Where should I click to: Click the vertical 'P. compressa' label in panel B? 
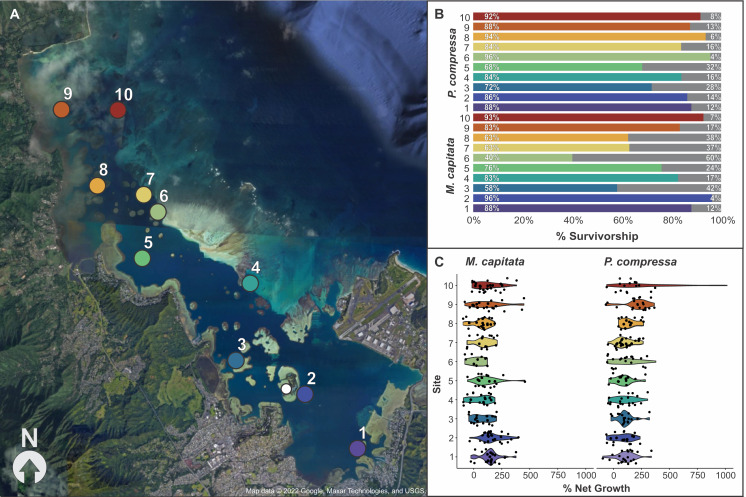452,63
